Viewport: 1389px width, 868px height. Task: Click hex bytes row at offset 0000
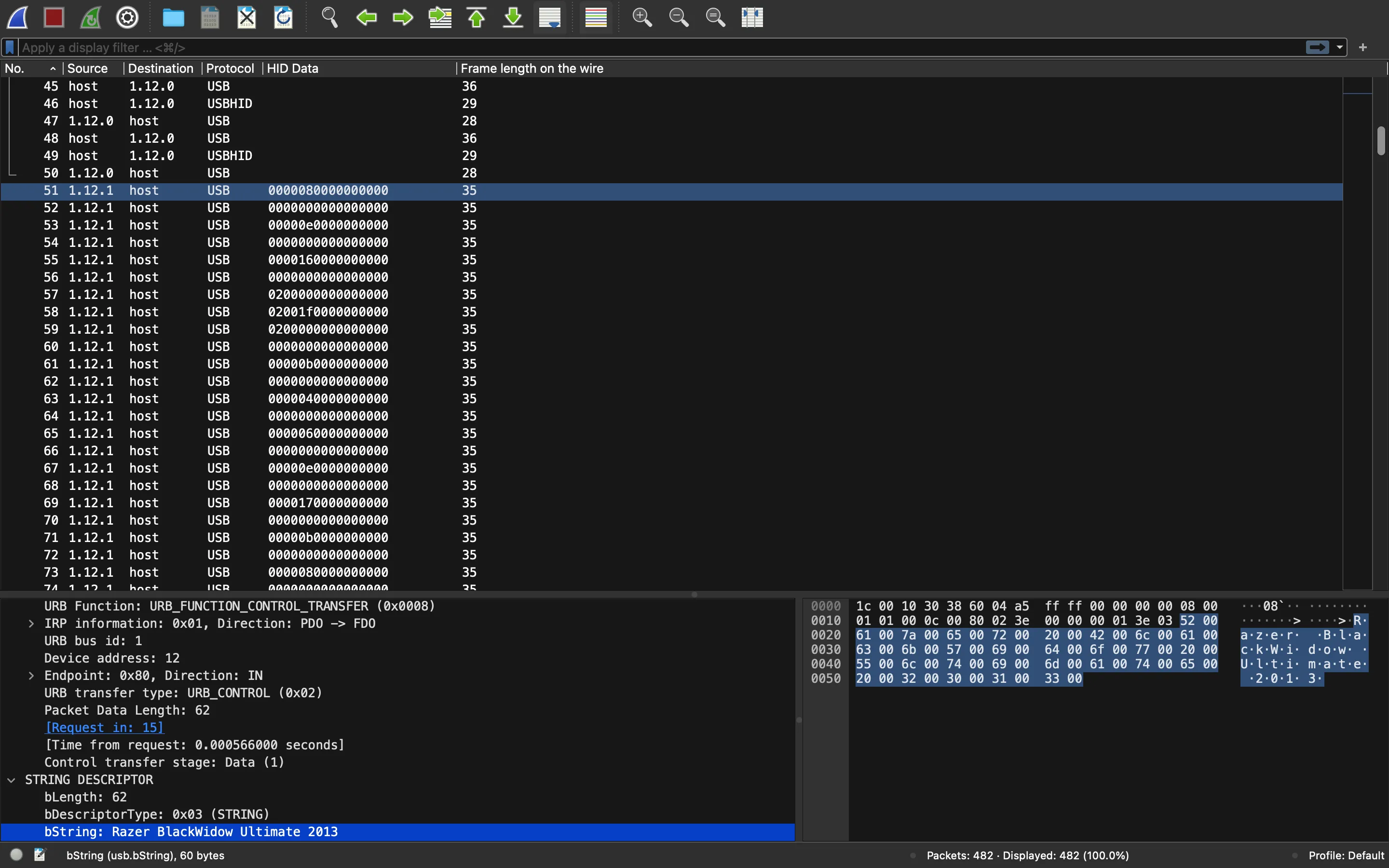coord(1036,606)
